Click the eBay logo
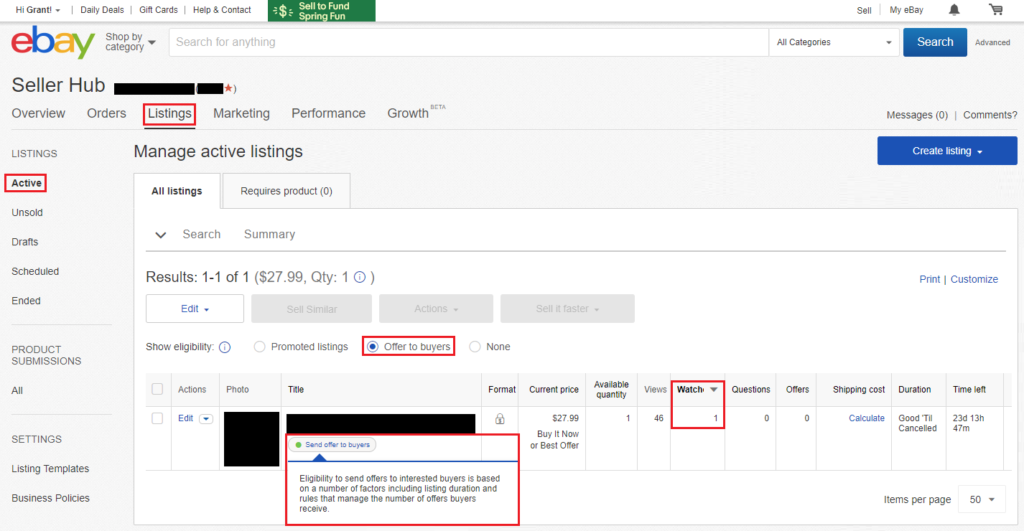The height and width of the screenshot is (531, 1024). pyautogui.click(x=53, y=42)
